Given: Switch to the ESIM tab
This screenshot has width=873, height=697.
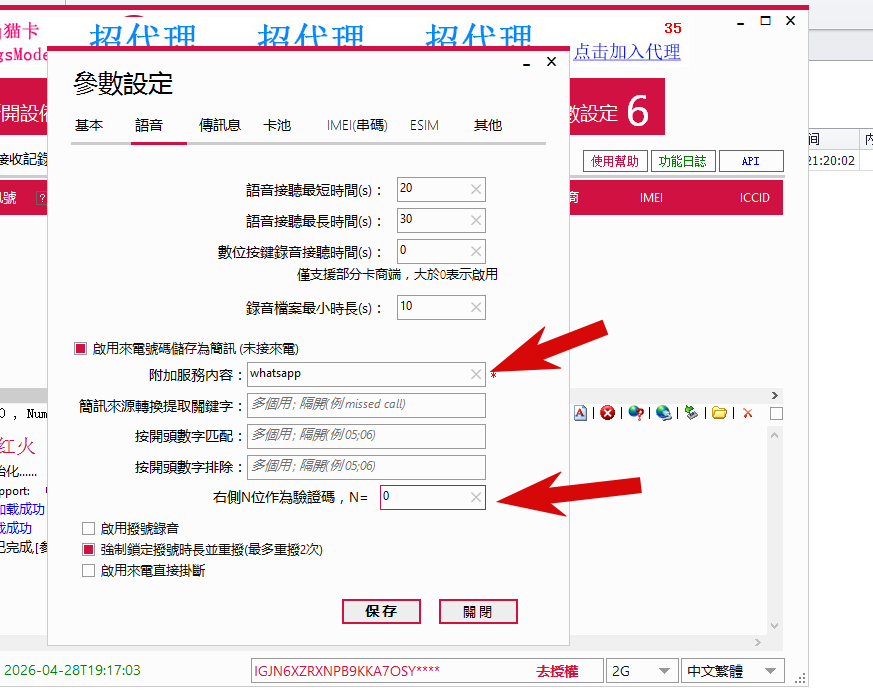Looking at the screenshot, I should click(424, 125).
